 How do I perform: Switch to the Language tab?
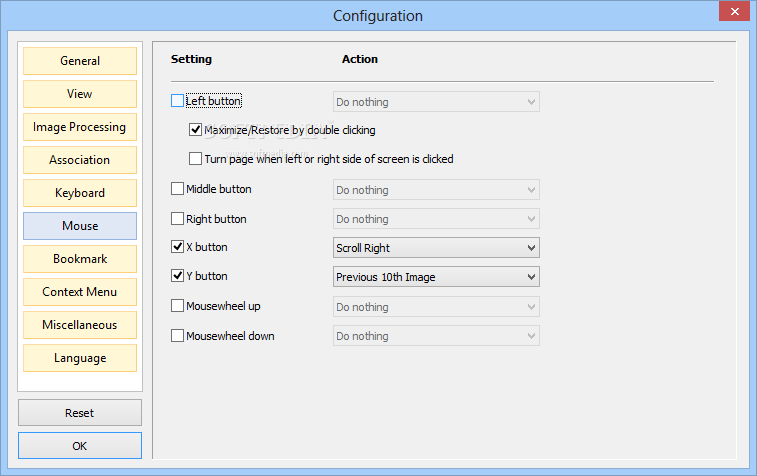(80, 358)
